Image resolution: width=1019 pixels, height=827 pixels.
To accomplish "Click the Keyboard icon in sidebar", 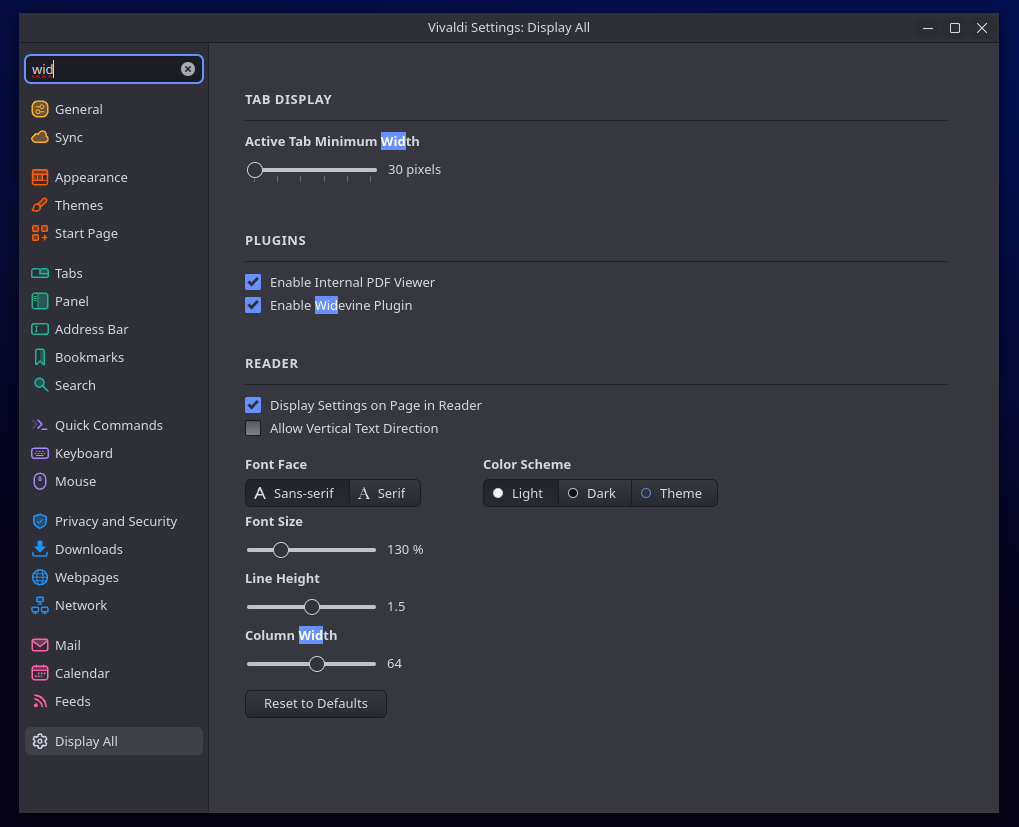I will tap(40, 453).
